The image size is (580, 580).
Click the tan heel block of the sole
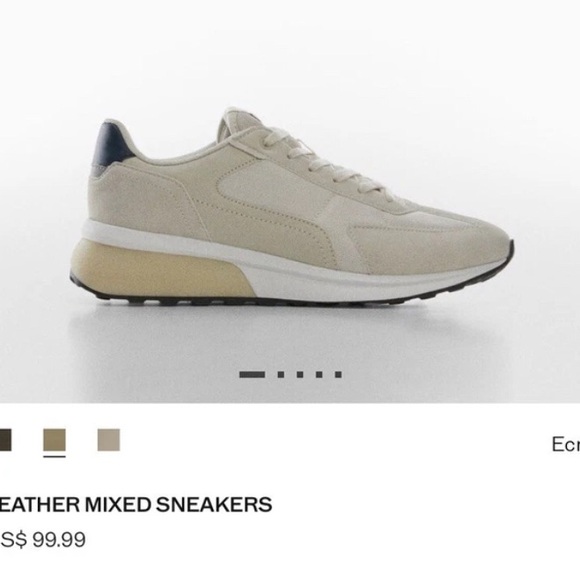click(162, 267)
